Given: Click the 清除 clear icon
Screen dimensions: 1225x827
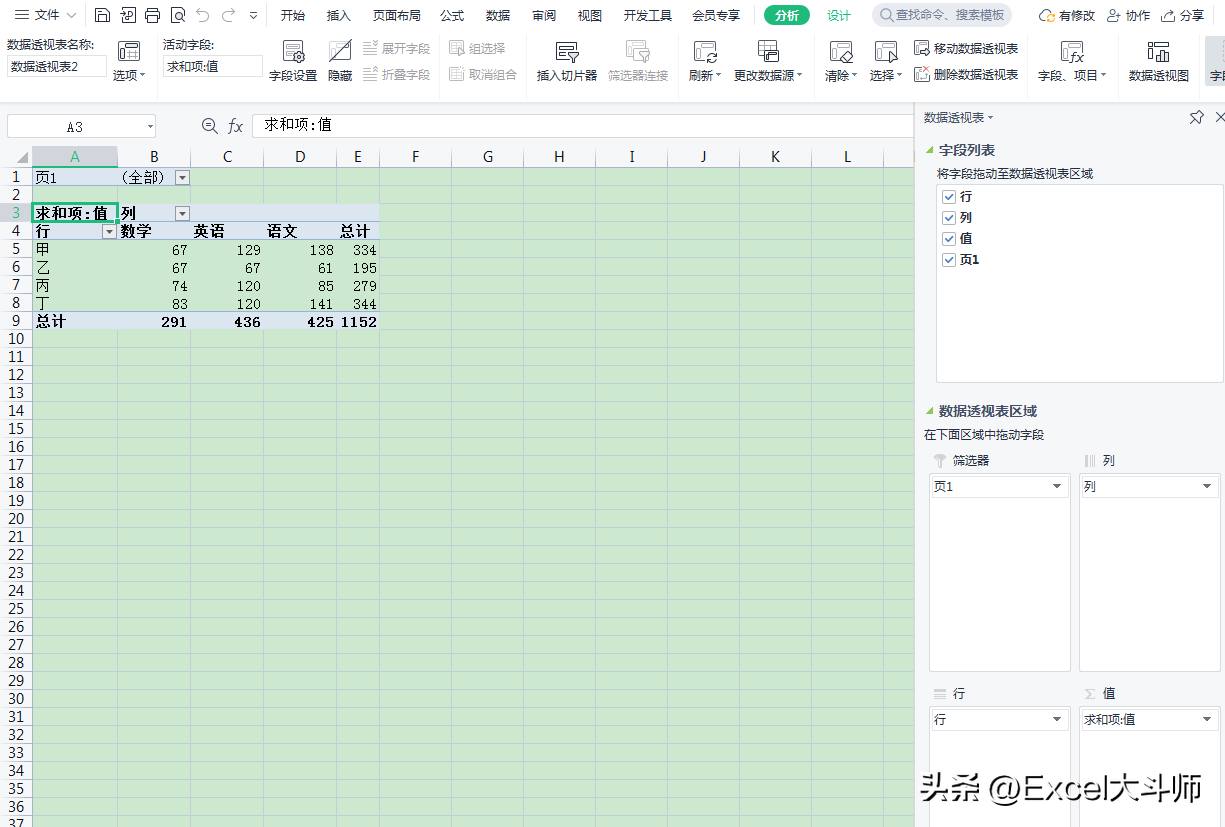Looking at the screenshot, I should (x=841, y=52).
